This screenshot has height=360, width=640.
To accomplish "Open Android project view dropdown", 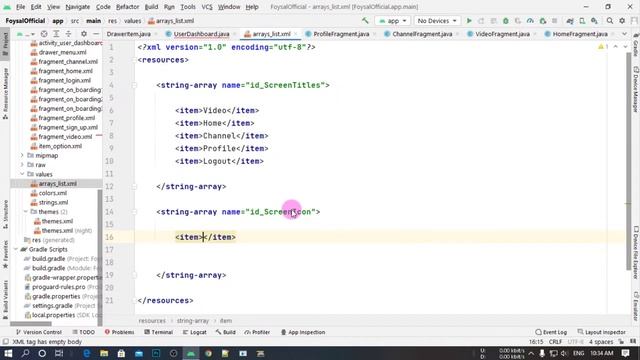I will click(x=26, y=34).
